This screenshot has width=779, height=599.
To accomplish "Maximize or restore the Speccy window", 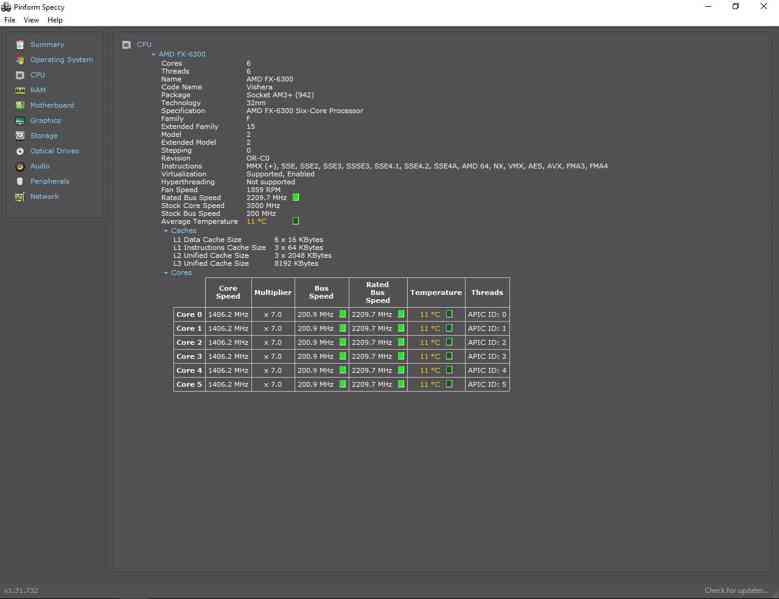I will click(x=736, y=6).
